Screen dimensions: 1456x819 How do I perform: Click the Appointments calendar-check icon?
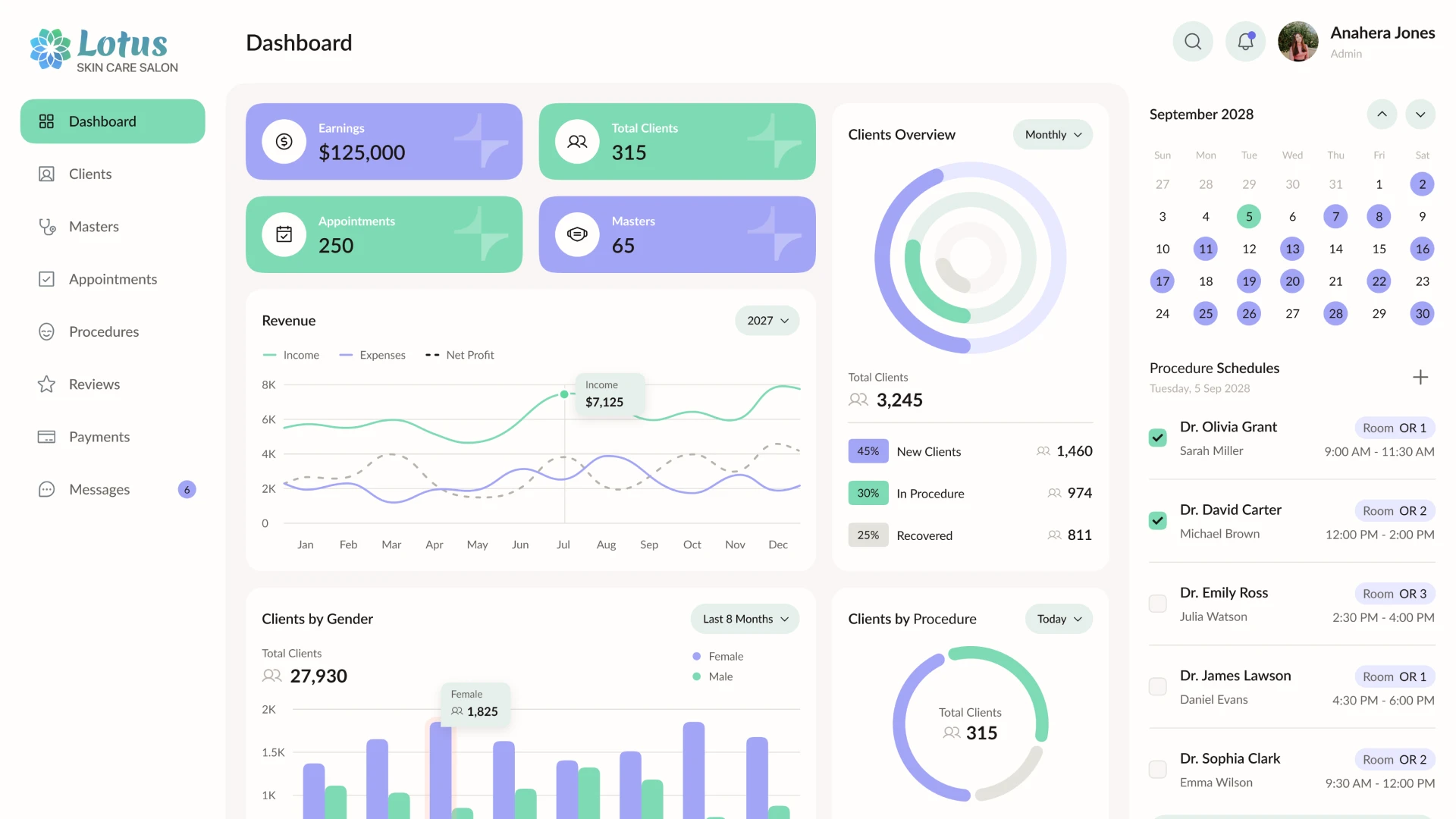(x=284, y=234)
